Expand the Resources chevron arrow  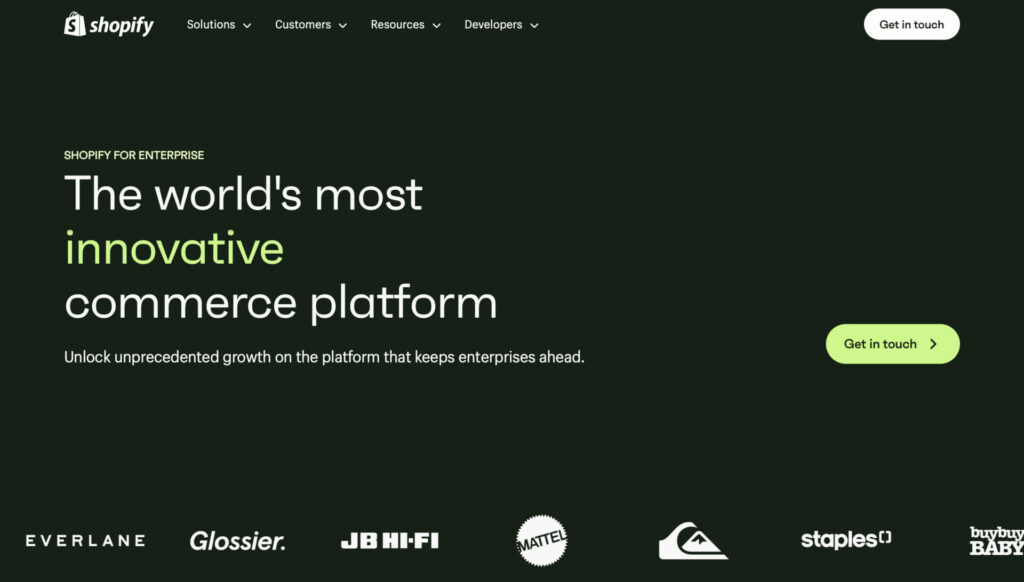[x=437, y=25]
